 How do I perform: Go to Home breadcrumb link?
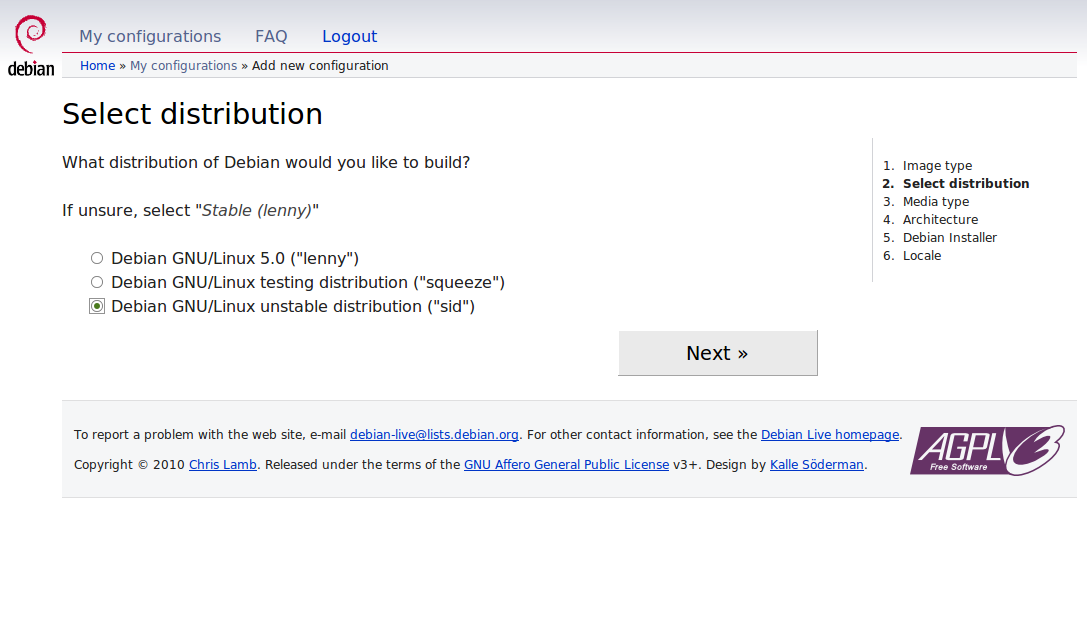[x=98, y=65]
